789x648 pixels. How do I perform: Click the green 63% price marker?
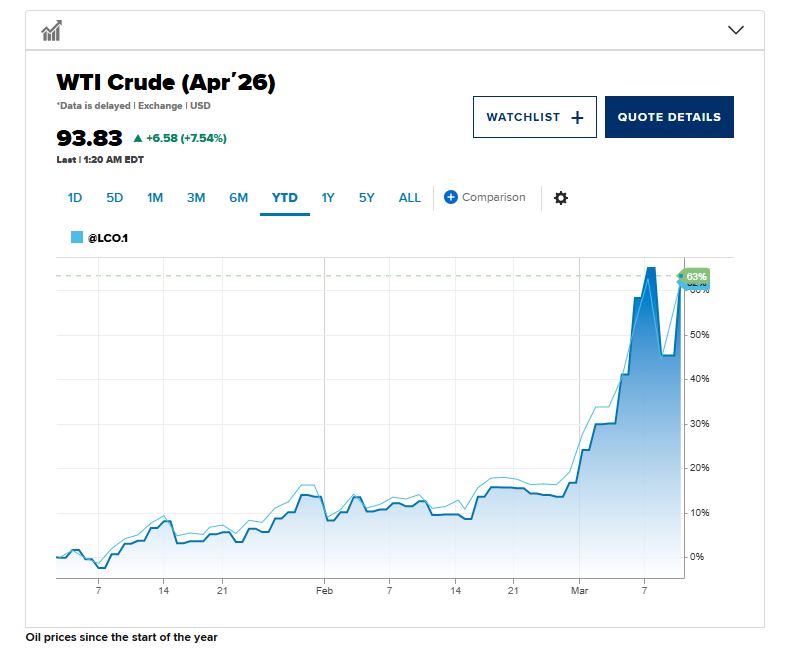(696, 276)
